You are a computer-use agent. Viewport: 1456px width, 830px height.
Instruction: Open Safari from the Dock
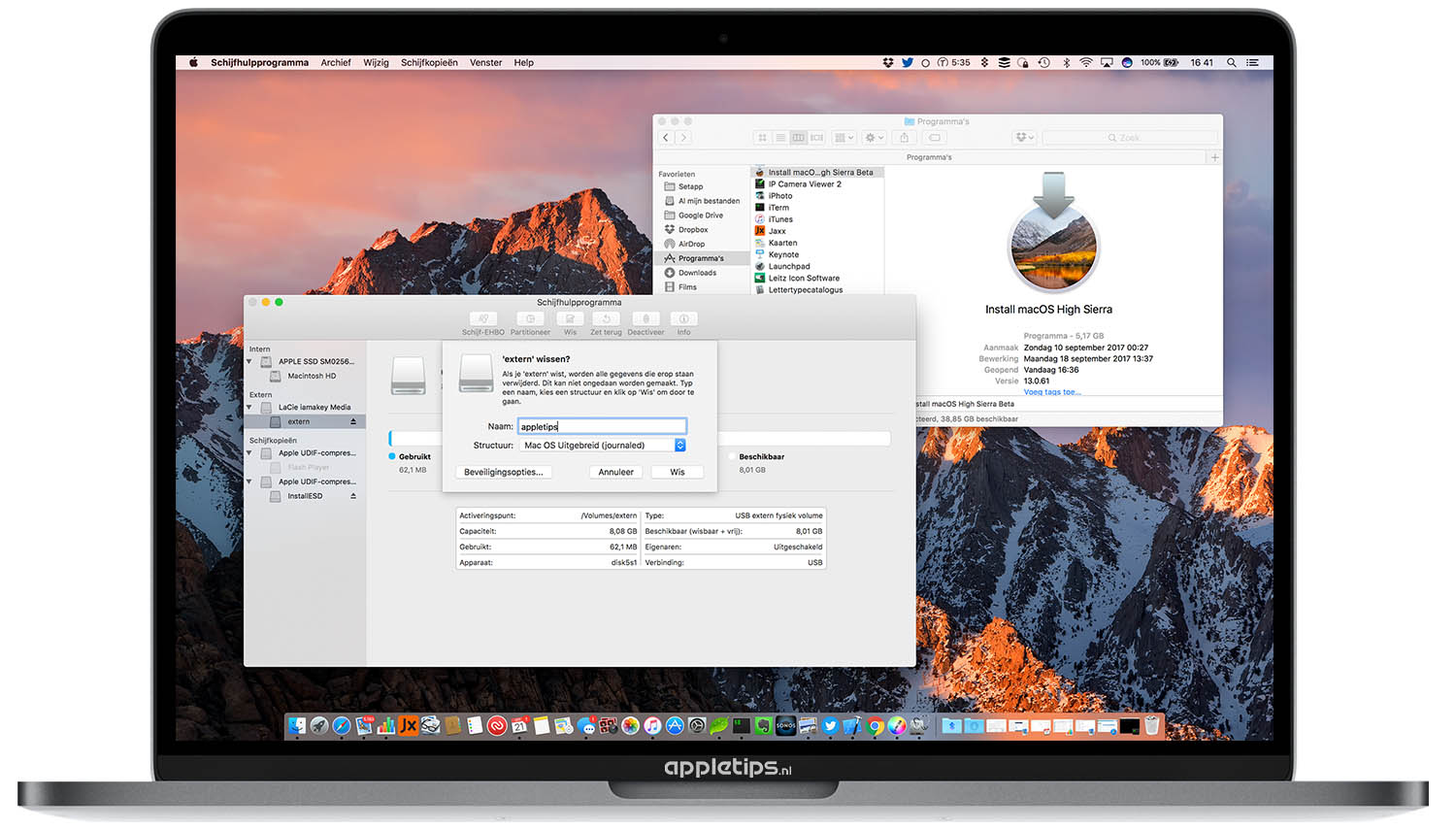341,725
